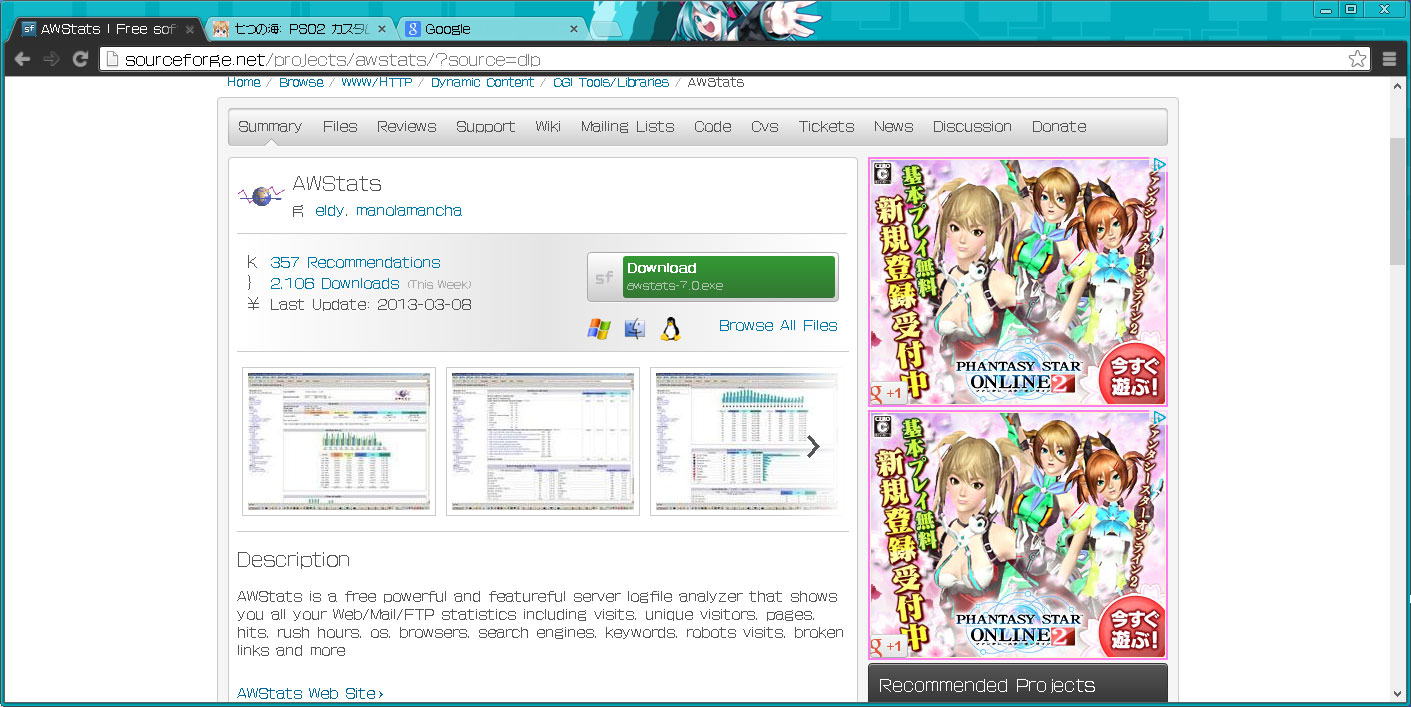Click the Google +1 badge on the lower ad

click(887, 646)
